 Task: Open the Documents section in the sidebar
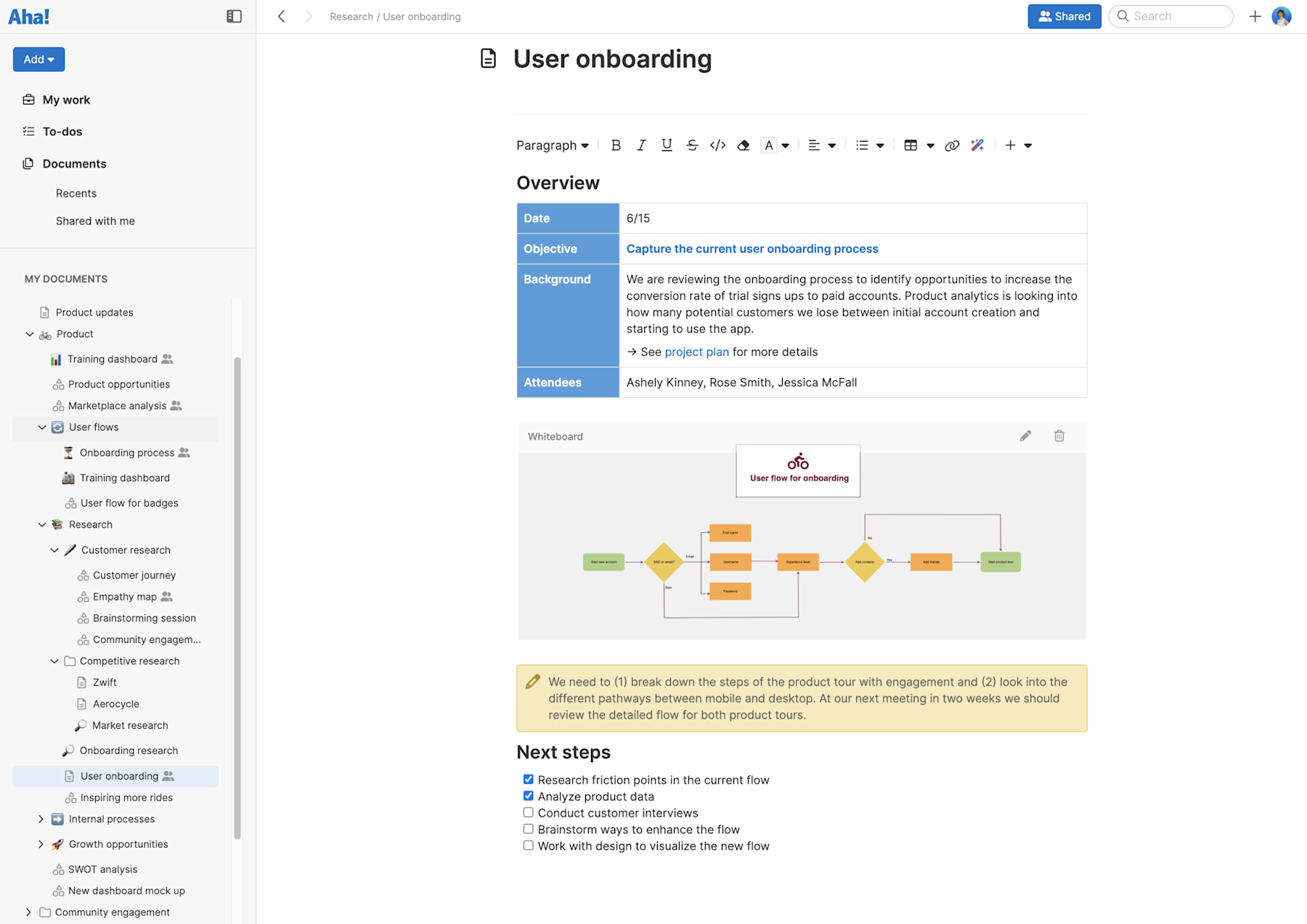(73, 163)
